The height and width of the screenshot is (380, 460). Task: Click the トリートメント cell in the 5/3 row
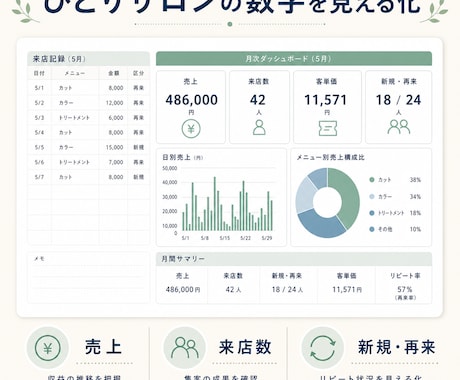click(74, 118)
